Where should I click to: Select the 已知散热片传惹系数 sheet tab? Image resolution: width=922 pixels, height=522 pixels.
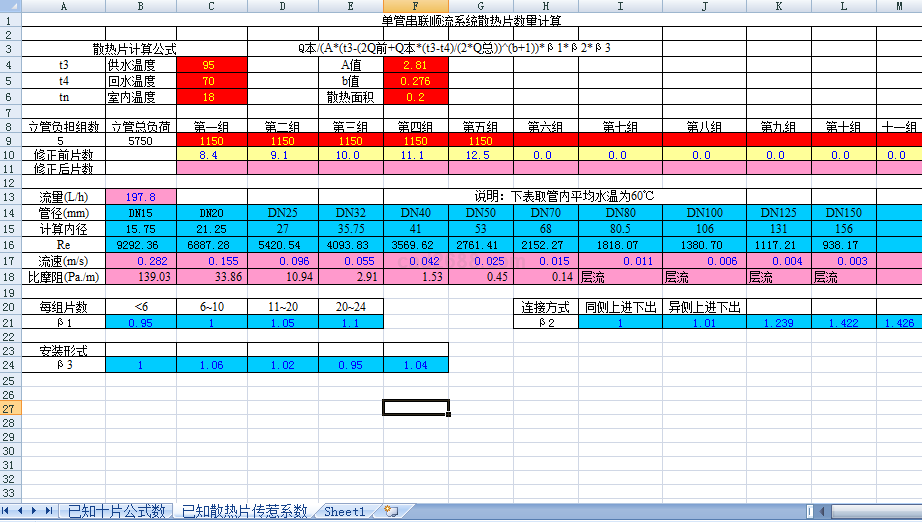click(244, 511)
